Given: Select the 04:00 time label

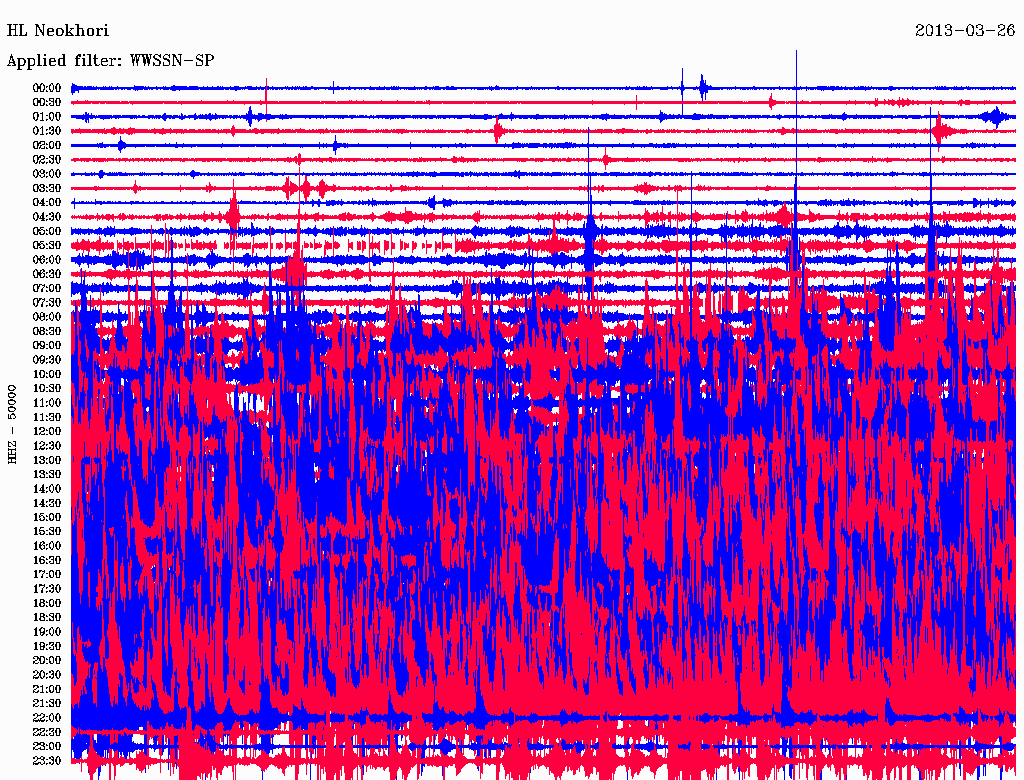Looking at the screenshot, I should click(x=47, y=203).
